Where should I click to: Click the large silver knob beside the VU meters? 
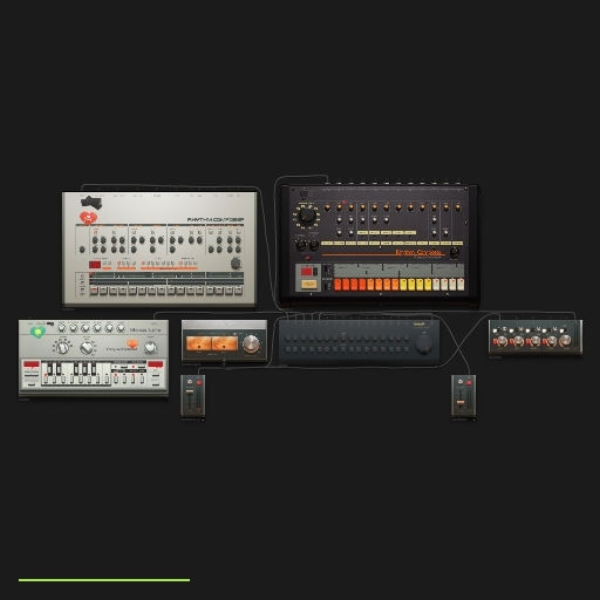(x=251, y=344)
